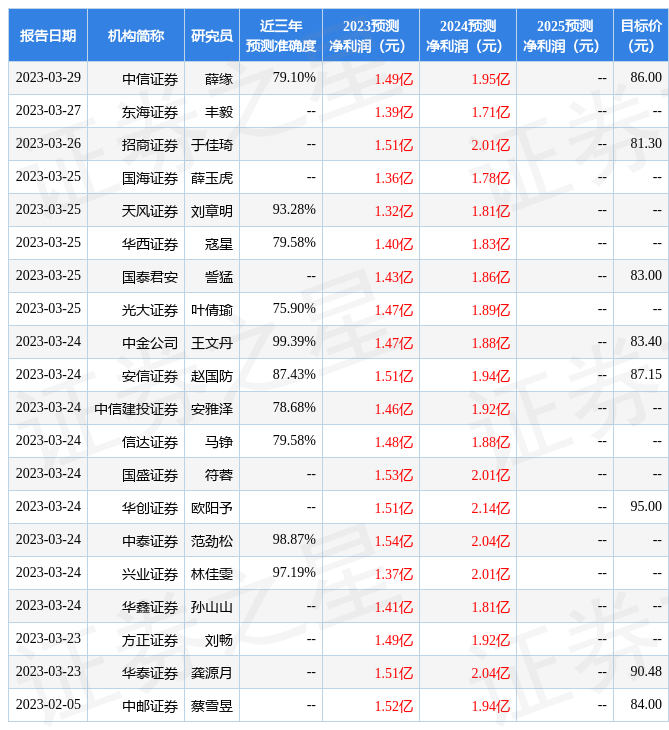The width and height of the screenshot is (669, 730).
Task: Click 2023 profit value 1.40亿
Action: coord(394,244)
